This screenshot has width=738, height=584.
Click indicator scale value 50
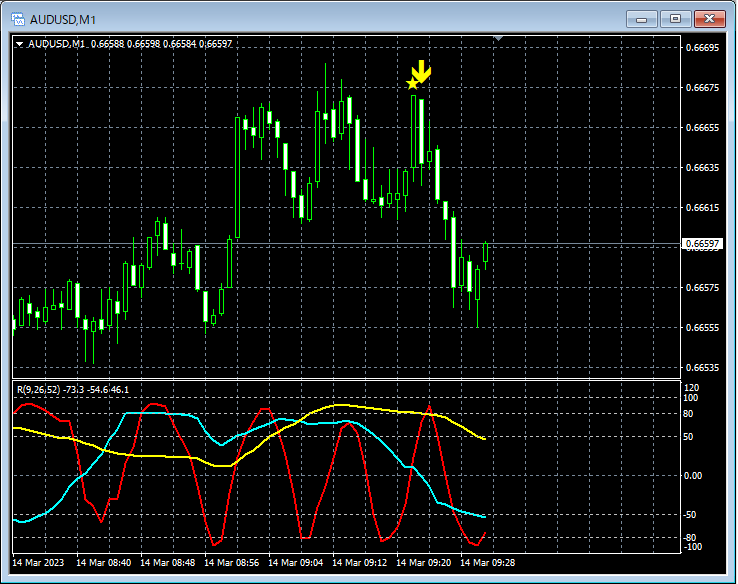tap(688, 437)
